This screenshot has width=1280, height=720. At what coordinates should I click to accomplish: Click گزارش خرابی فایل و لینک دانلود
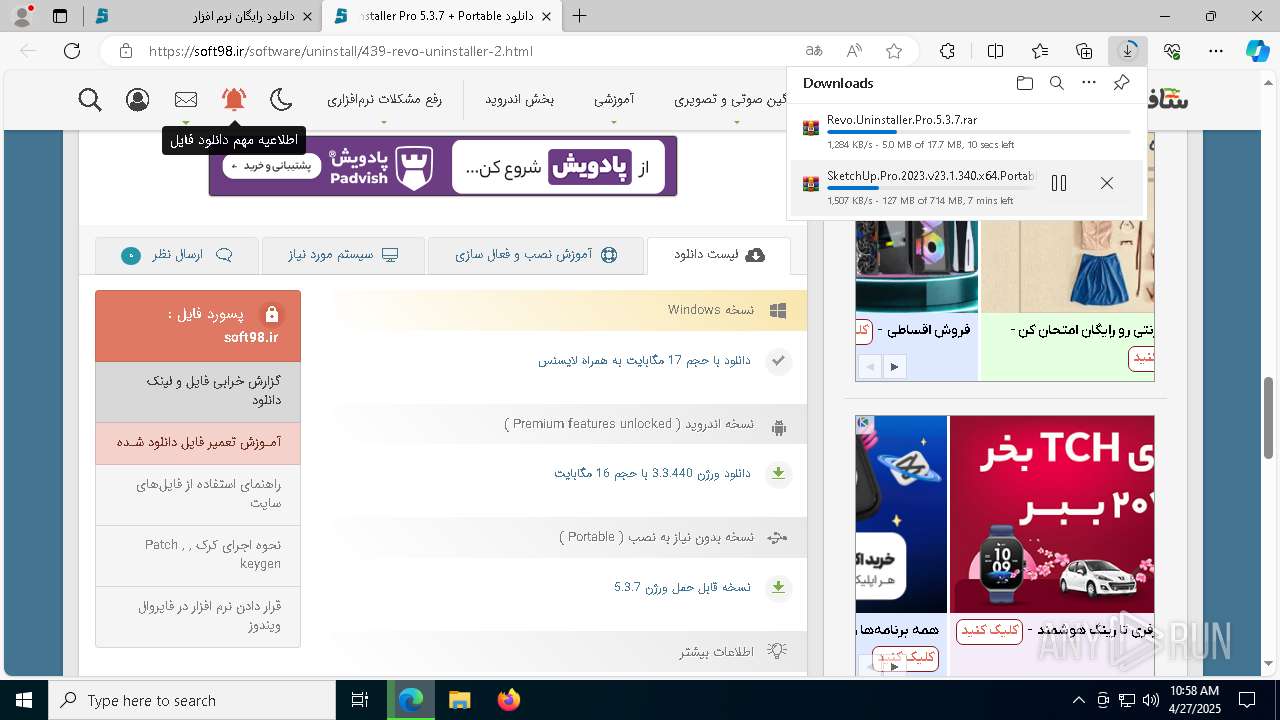tap(198, 391)
